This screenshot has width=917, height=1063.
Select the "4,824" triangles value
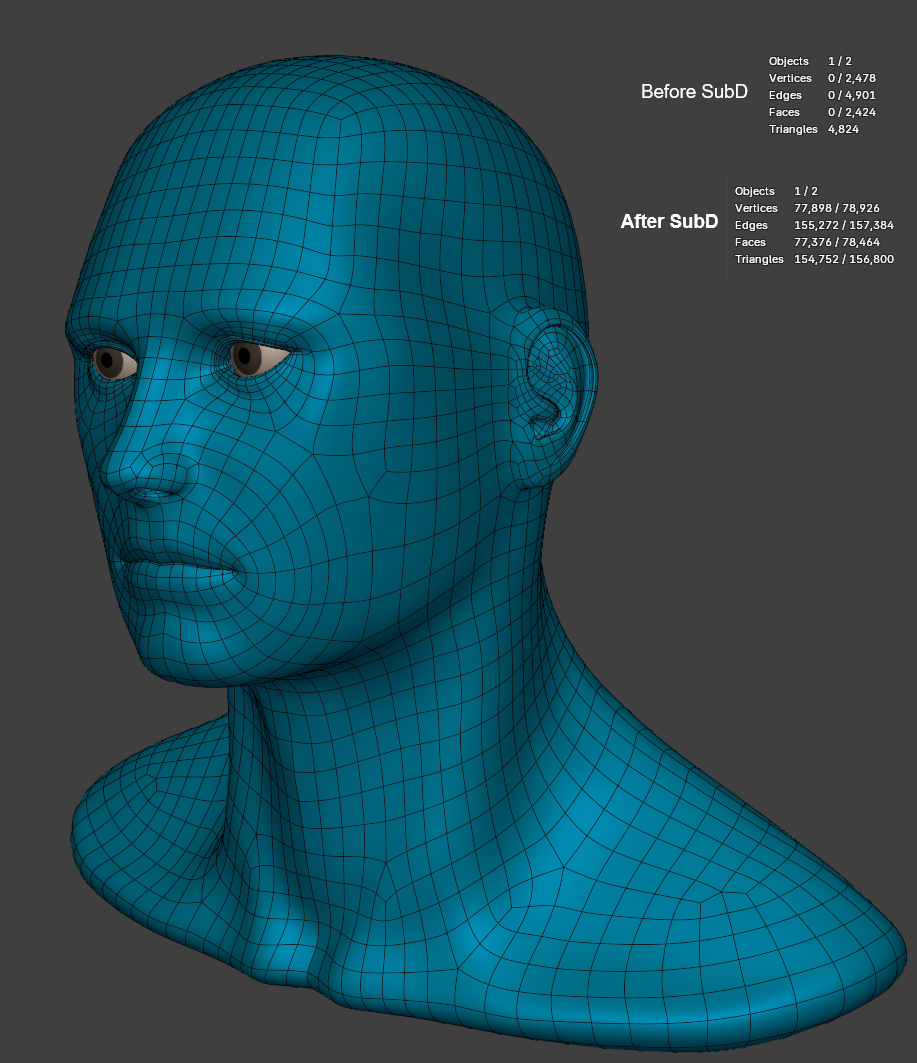click(843, 129)
